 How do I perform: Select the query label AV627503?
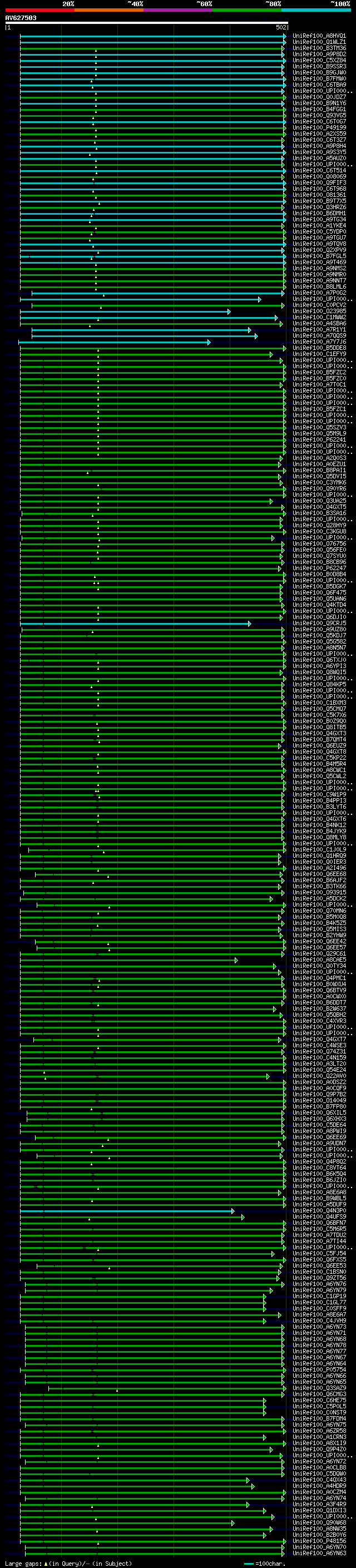21,18
